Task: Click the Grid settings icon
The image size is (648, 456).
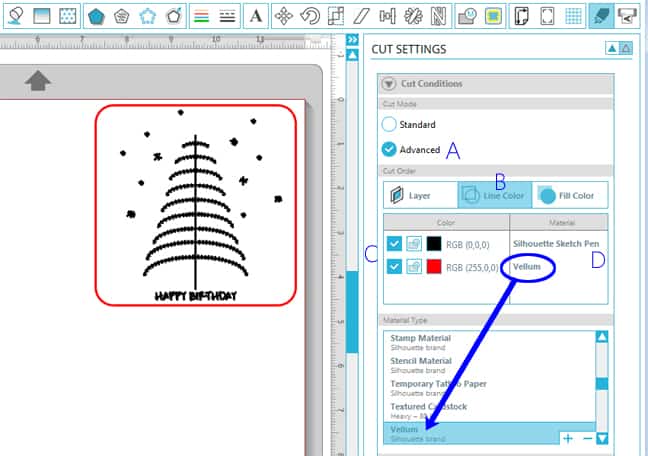Action: coord(573,16)
